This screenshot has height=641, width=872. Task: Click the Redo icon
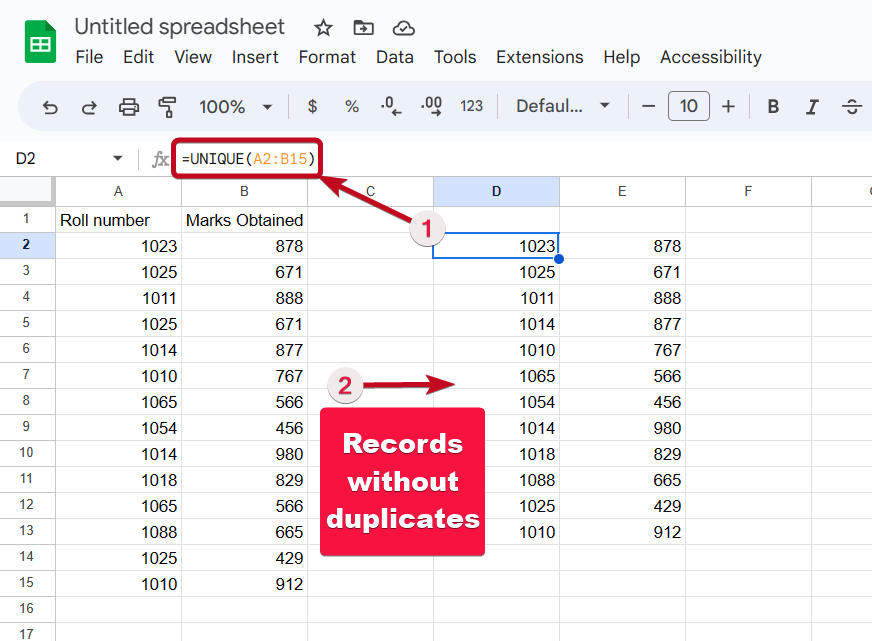click(x=89, y=107)
